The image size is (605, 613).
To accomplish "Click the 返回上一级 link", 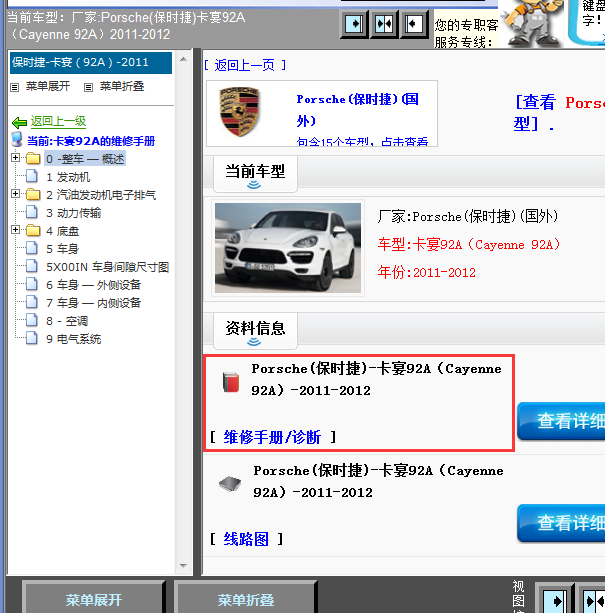I will click(58, 122).
